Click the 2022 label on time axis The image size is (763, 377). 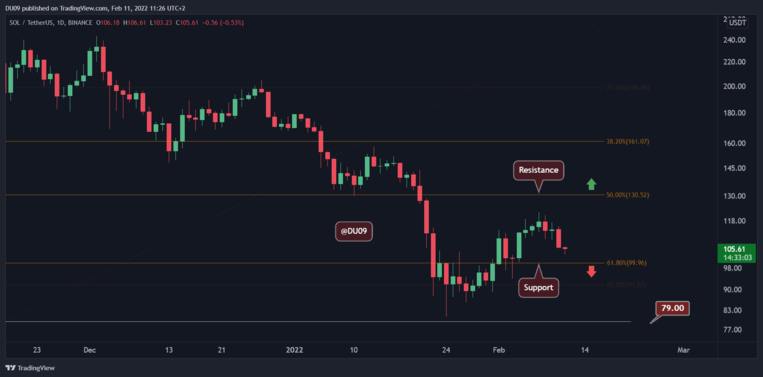[294, 350]
